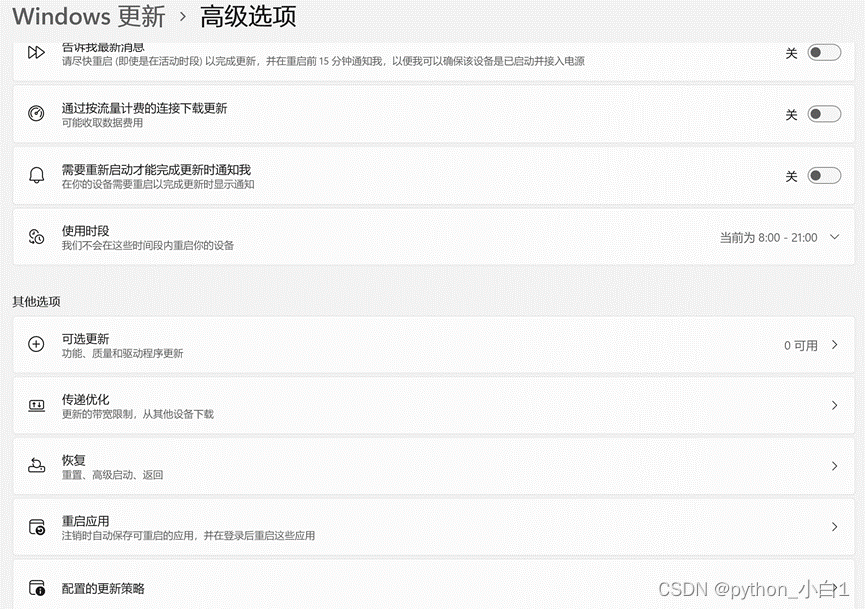Click the 在你的设备需要重启以完成更新时显示通知 description
The height and width of the screenshot is (609, 865).
[158, 184]
